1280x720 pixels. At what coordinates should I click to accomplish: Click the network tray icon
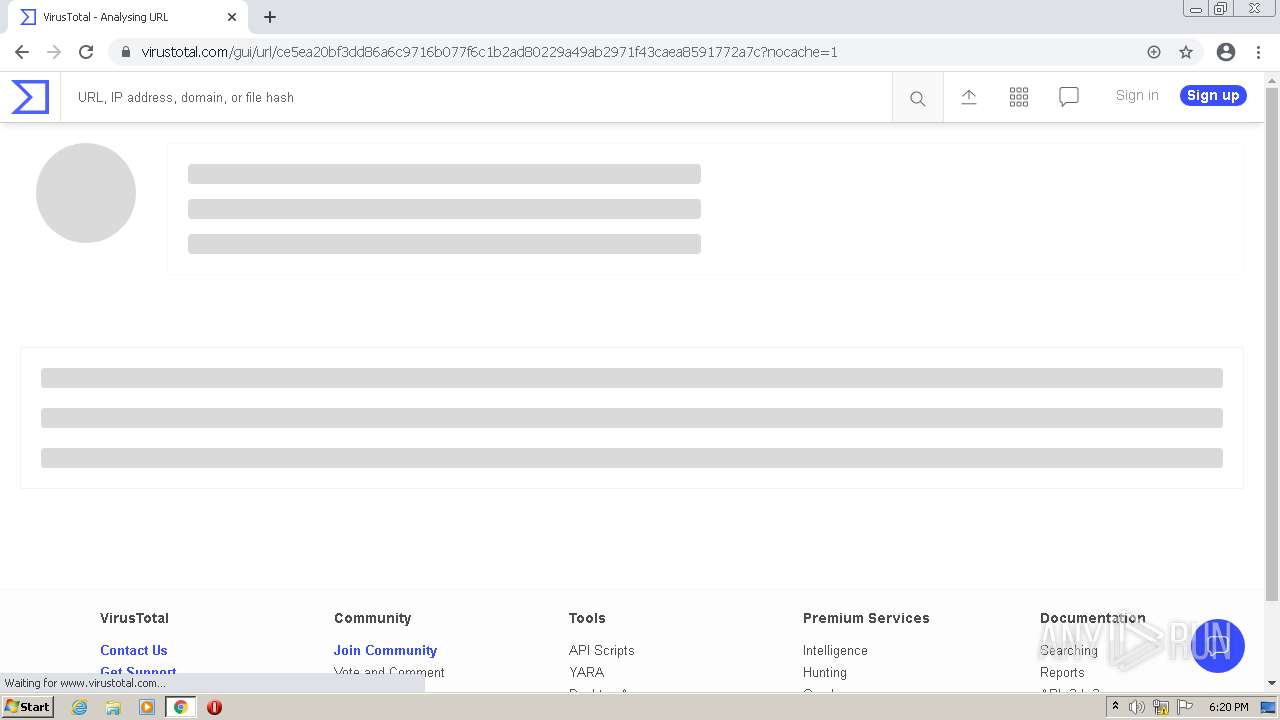[x=1161, y=707]
